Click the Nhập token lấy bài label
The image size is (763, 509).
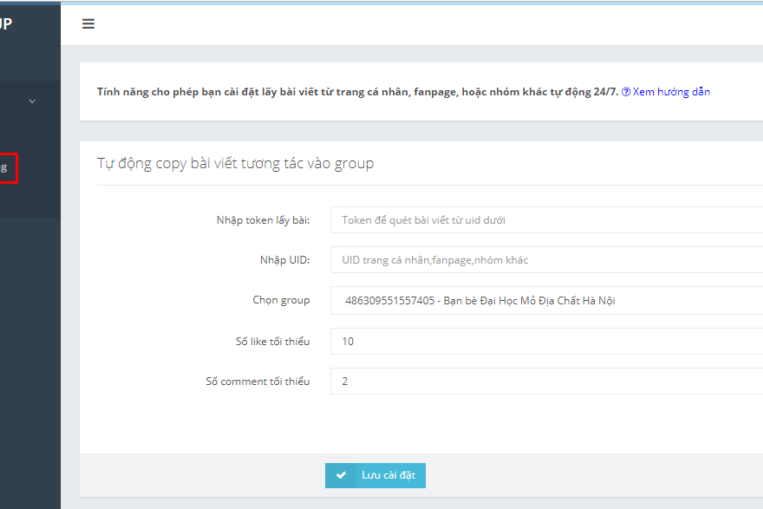(262, 220)
